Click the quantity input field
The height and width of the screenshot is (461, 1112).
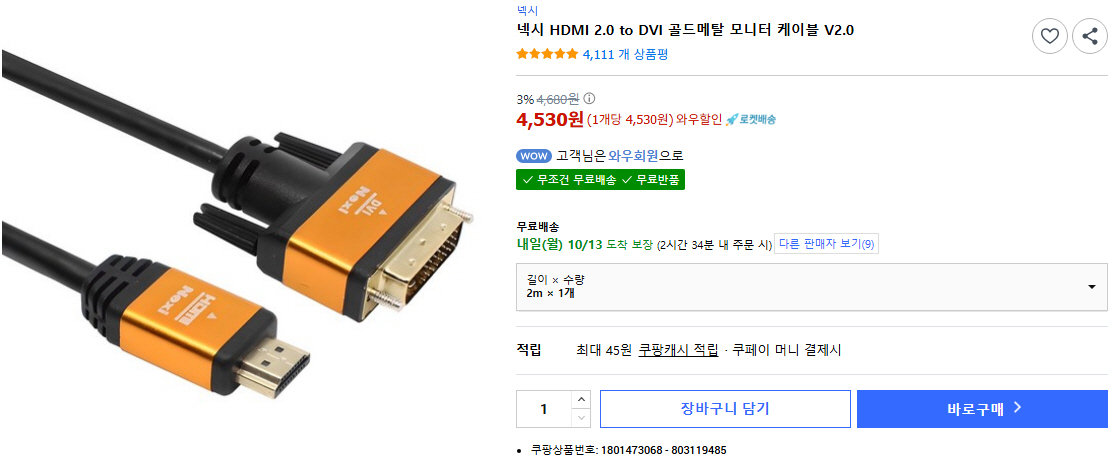(x=544, y=409)
